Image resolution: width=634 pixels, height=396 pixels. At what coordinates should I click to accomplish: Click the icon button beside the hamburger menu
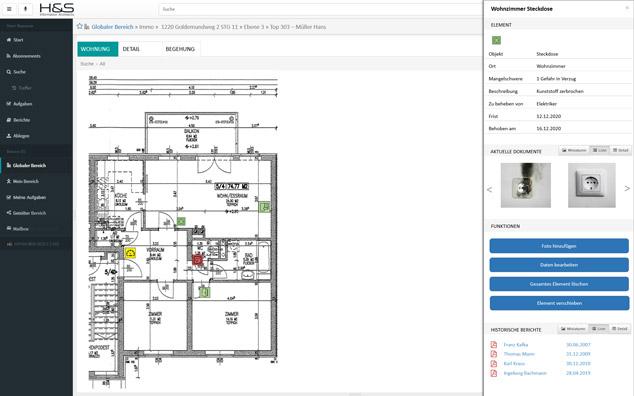tap(25, 9)
